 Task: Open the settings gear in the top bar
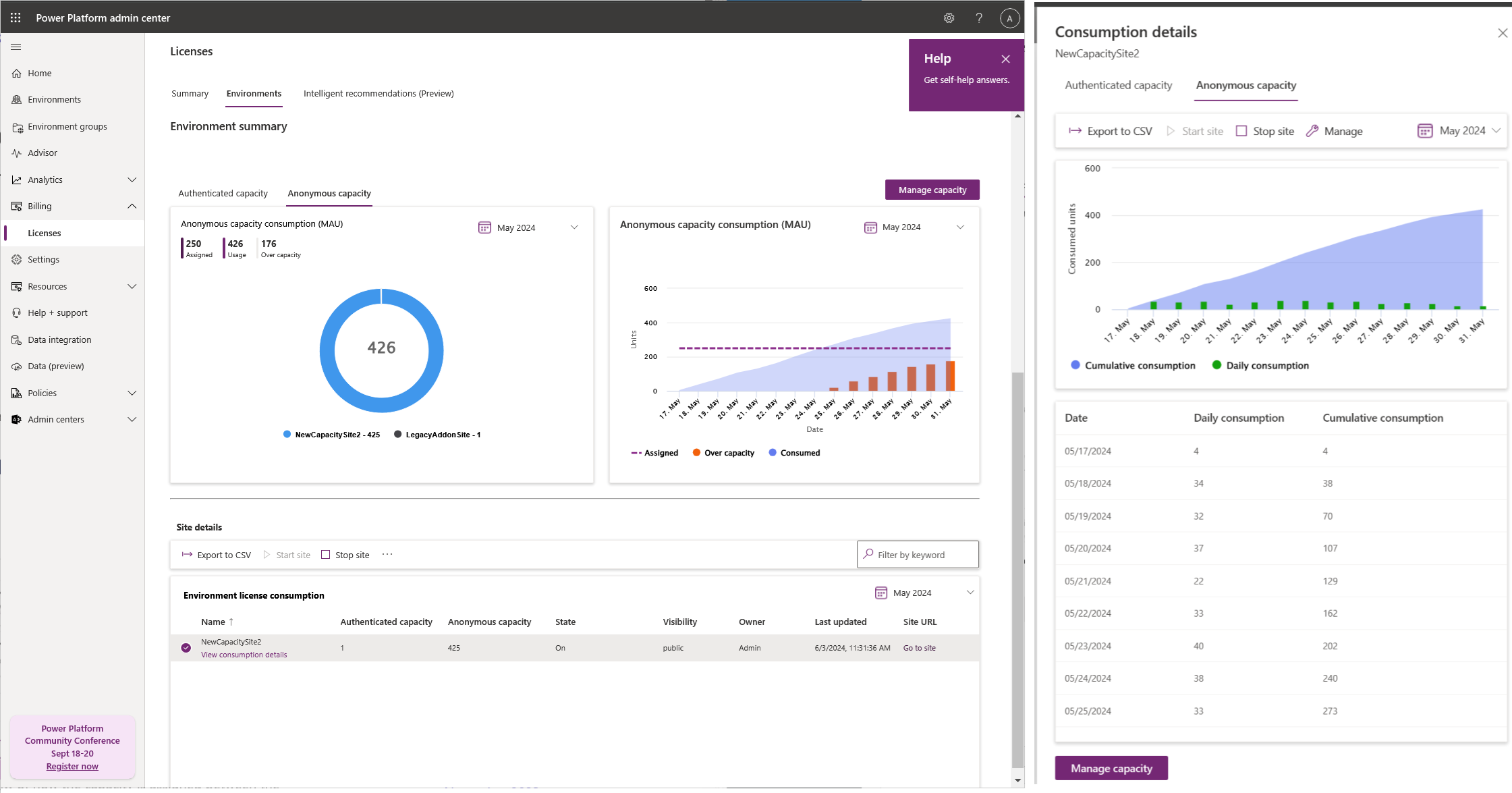tap(949, 18)
